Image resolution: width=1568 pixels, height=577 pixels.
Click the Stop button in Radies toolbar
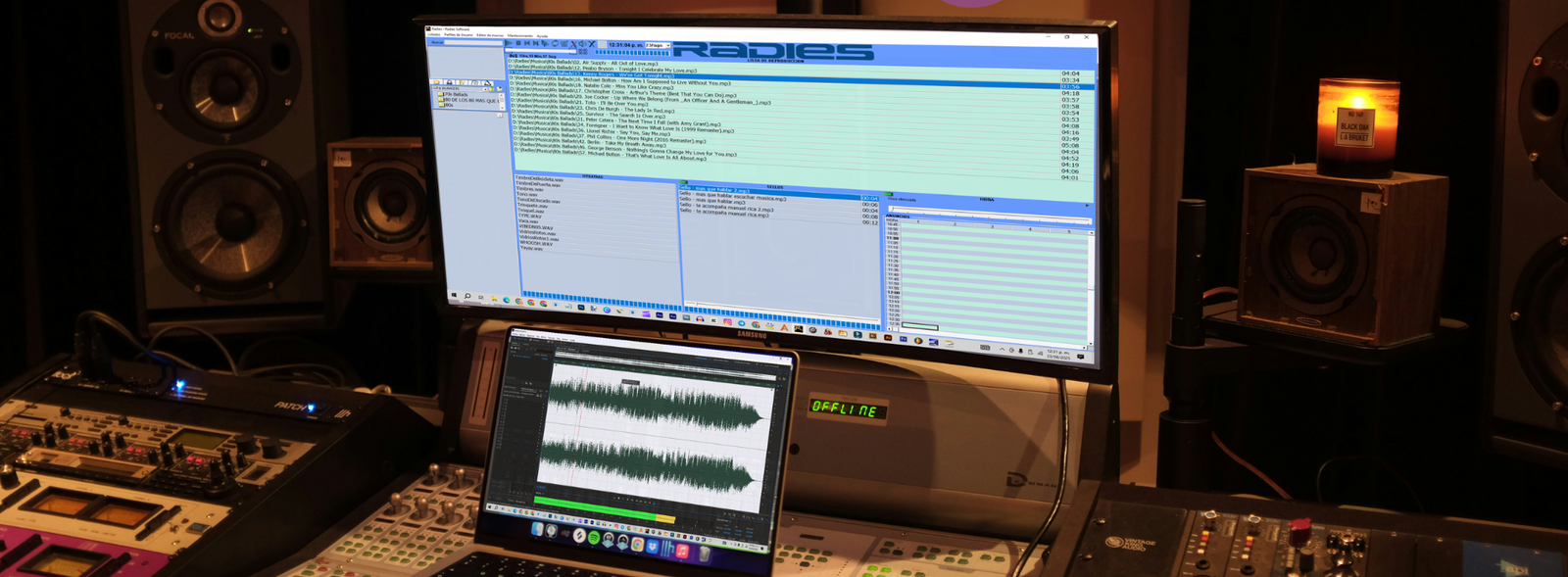click(x=518, y=43)
